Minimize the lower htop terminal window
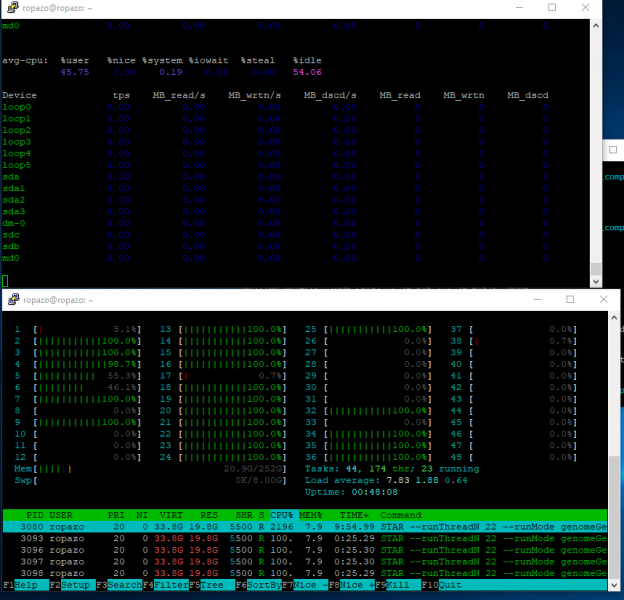This screenshot has width=624, height=600. tap(537, 299)
